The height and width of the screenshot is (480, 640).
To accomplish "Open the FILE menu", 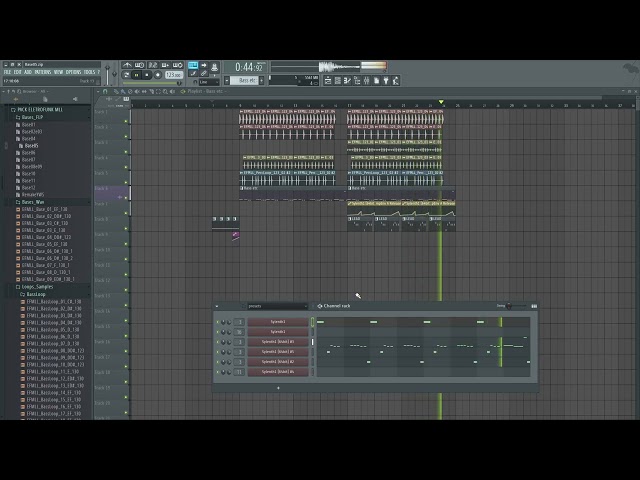I will point(7,72).
